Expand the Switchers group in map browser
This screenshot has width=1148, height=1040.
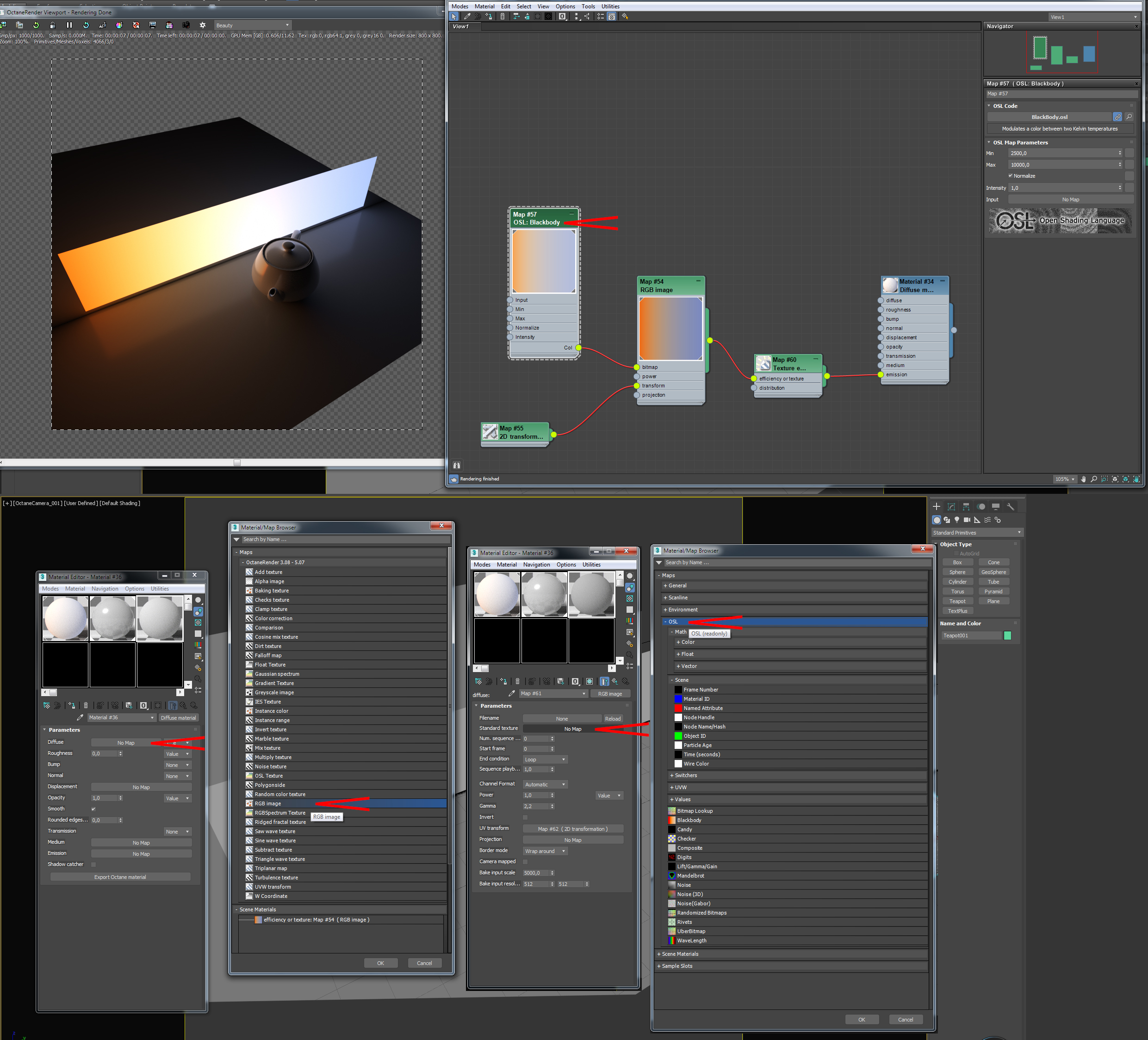click(x=686, y=775)
